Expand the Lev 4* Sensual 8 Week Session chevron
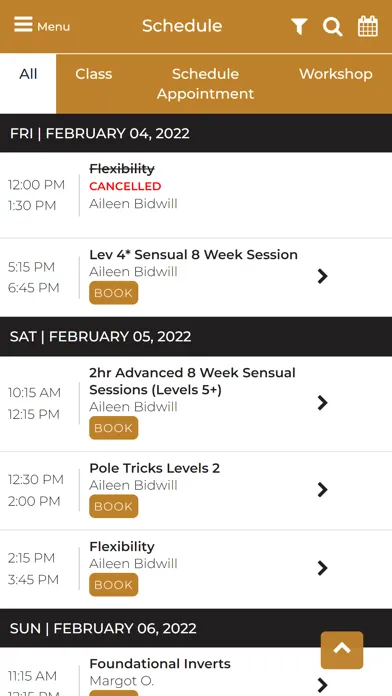Image resolution: width=392 pixels, height=696 pixels. (323, 276)
